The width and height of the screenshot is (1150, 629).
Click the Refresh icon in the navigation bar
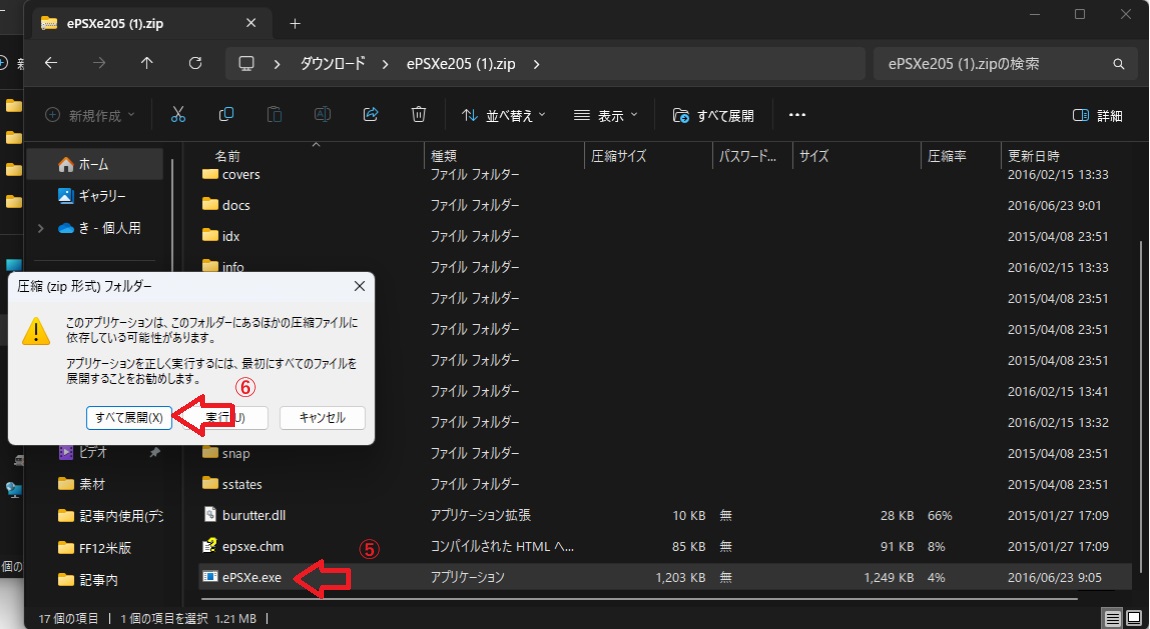click(x=194, y=63)
